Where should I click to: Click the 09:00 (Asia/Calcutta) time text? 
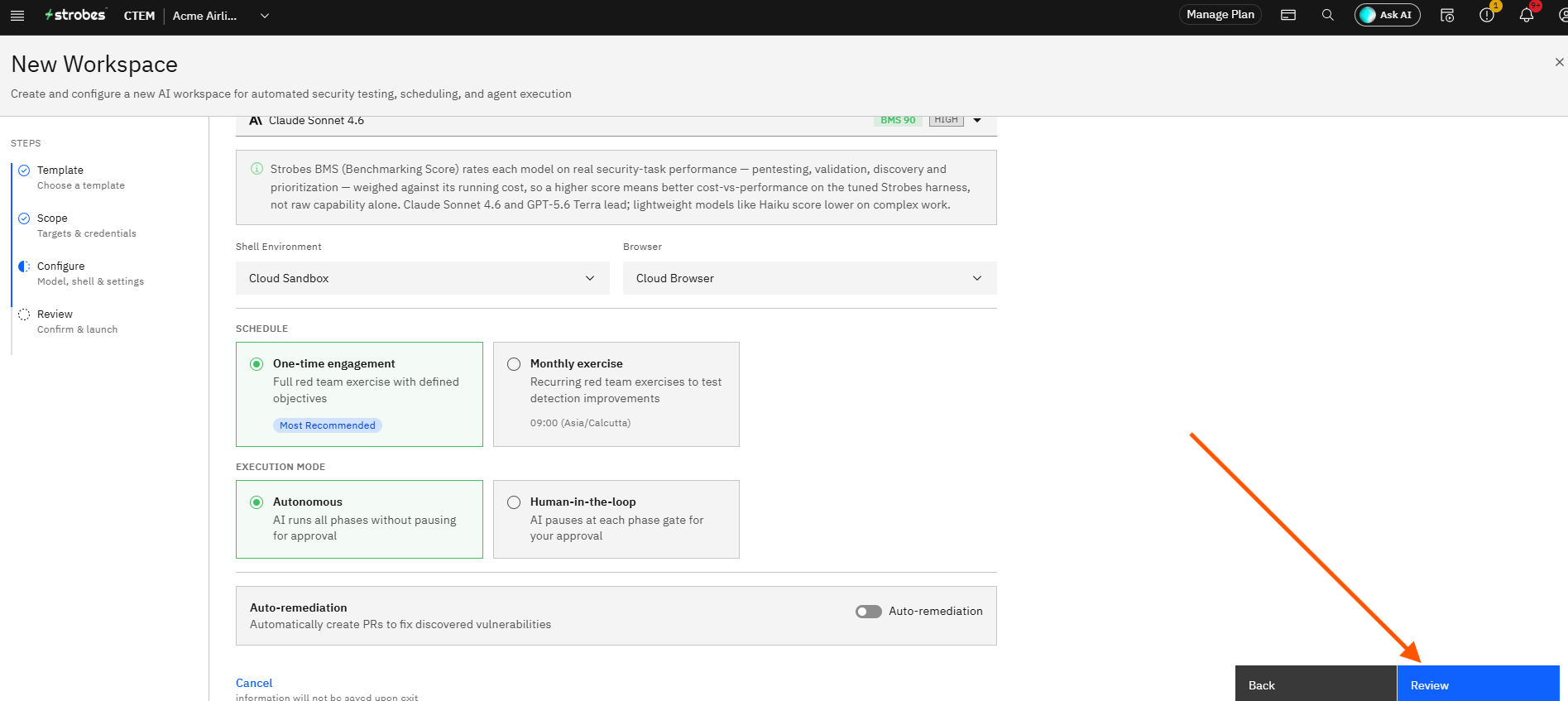(580, 423)
